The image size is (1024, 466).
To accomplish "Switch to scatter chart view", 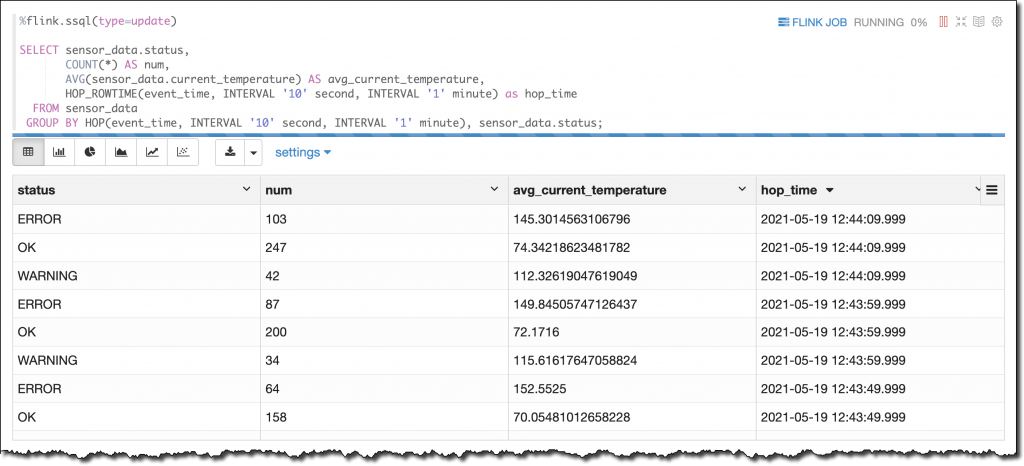I will click(x=183, y=152).
